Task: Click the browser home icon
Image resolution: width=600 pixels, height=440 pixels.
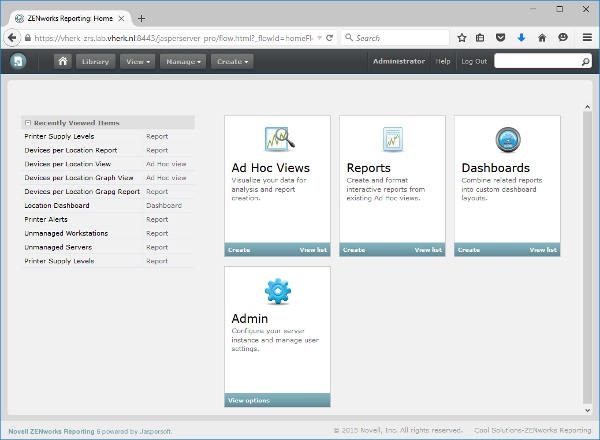Action: (542, 38)
